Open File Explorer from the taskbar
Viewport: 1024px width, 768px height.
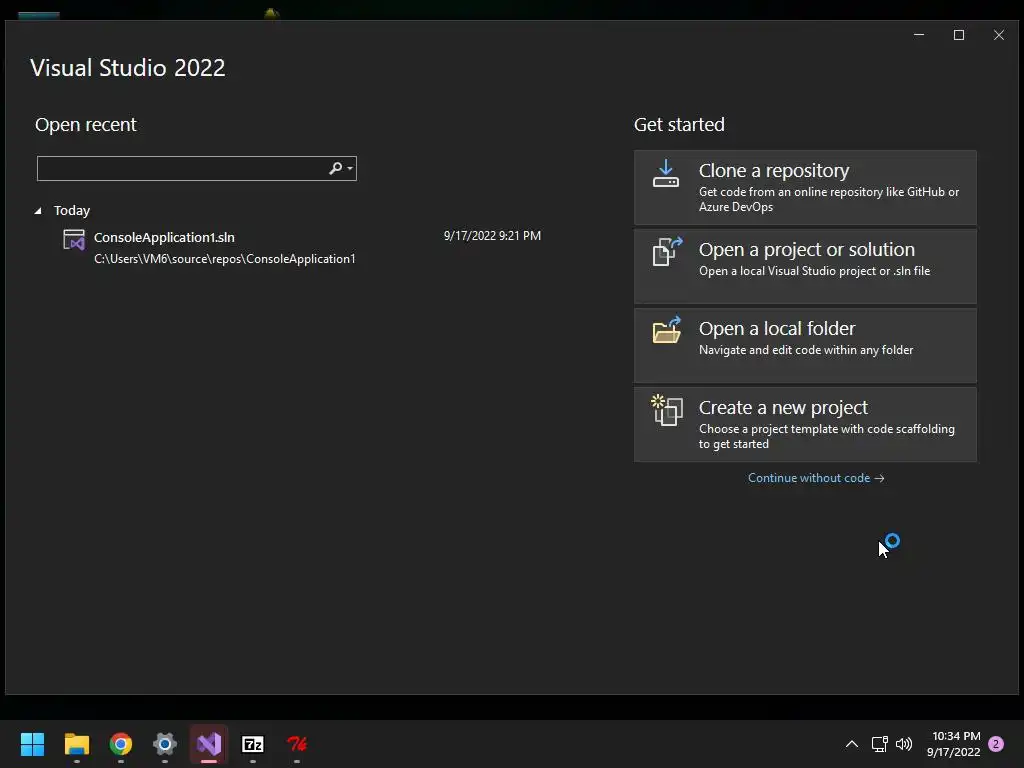76,744
